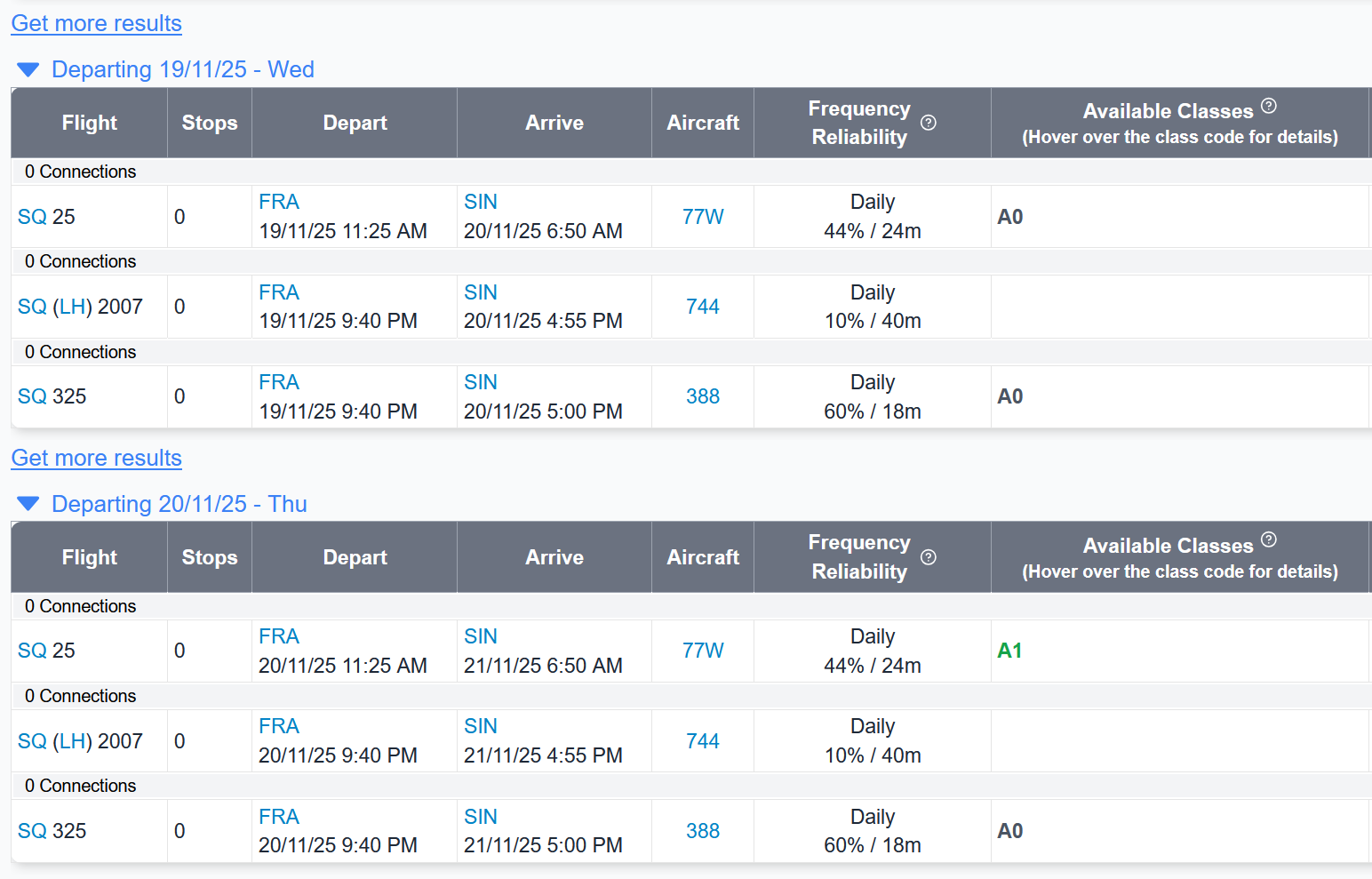The height and width of the screenshot is (879, 1372).
Task: Click help icon beside first Available Classes header
Action: pos(1268,106)
